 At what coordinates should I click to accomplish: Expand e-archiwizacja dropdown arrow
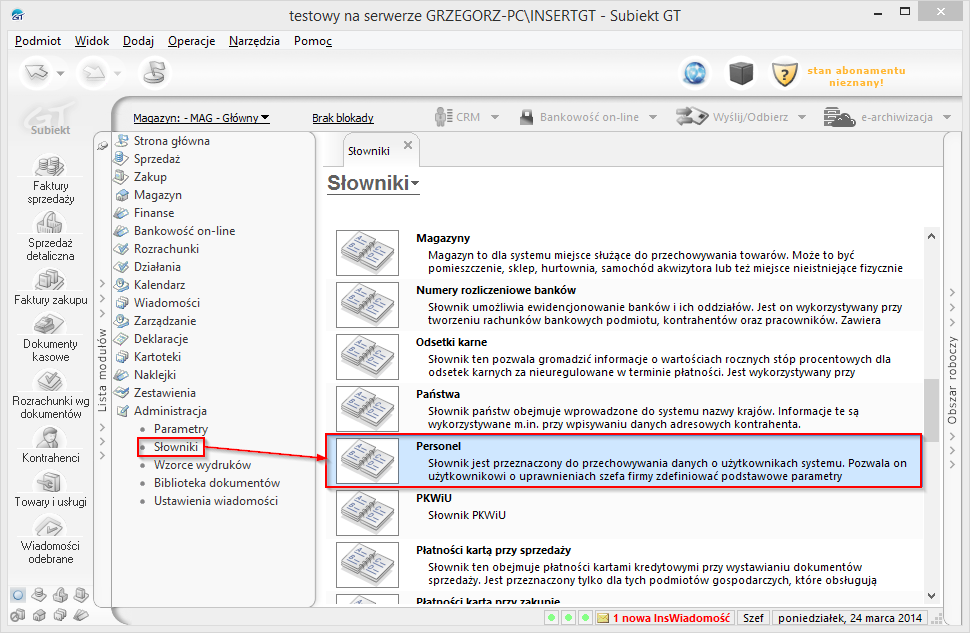[x=947, y=117]
